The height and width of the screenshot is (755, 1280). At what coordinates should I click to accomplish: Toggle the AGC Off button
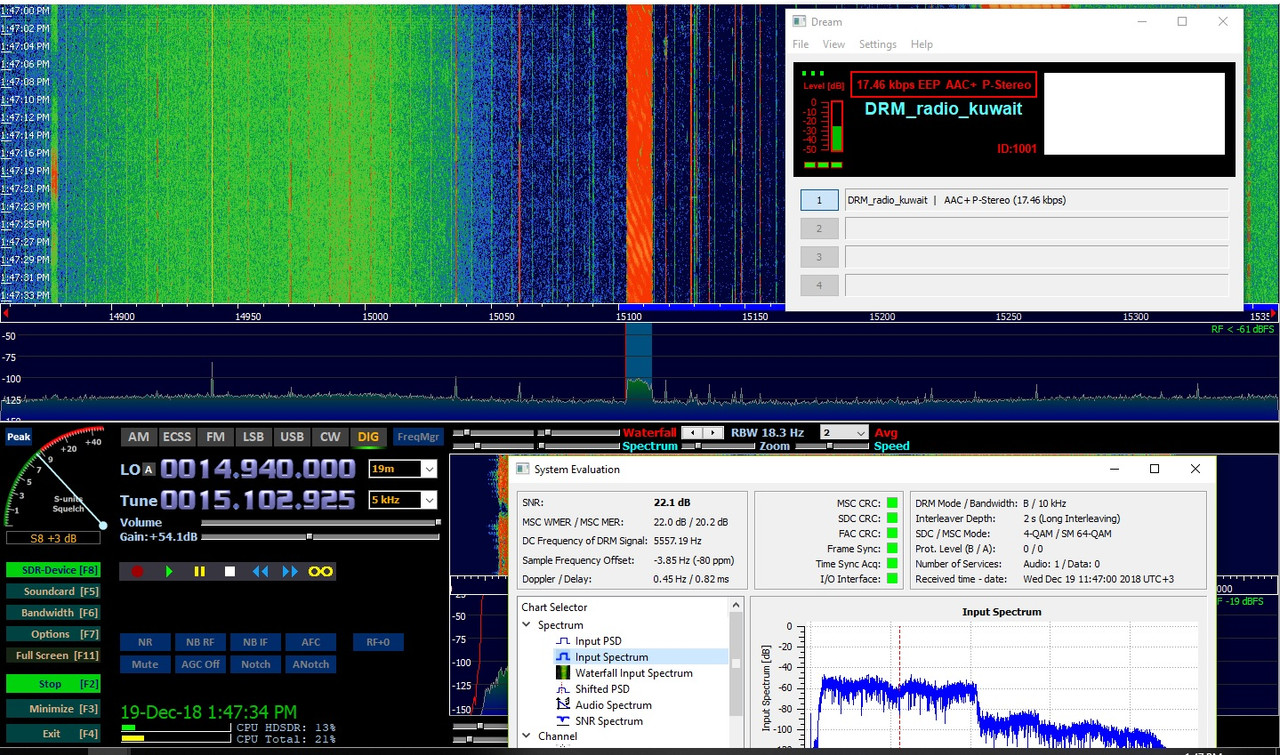(x=200, y=664)
